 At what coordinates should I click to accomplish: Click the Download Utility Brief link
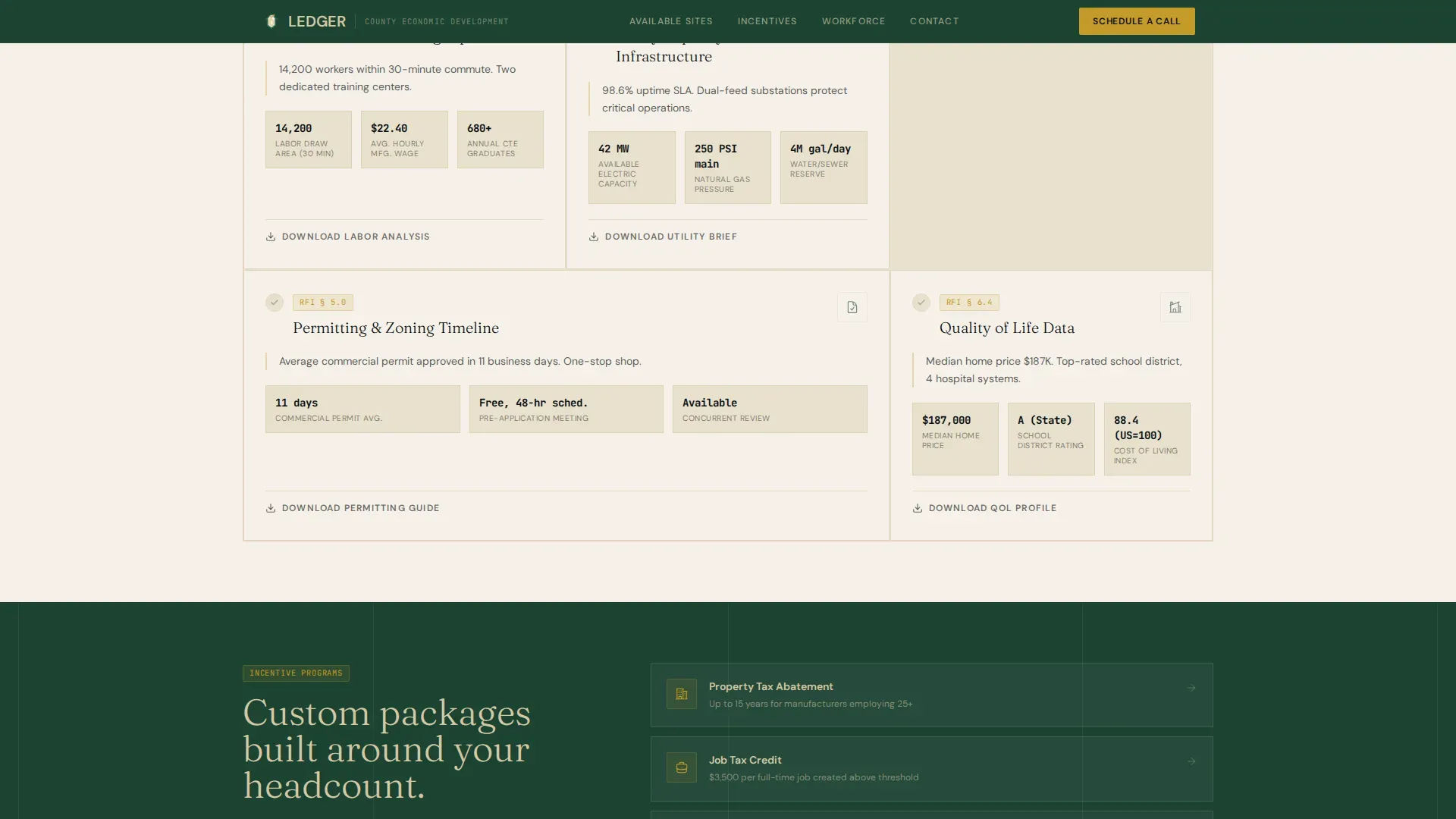[x=663, y=237]
